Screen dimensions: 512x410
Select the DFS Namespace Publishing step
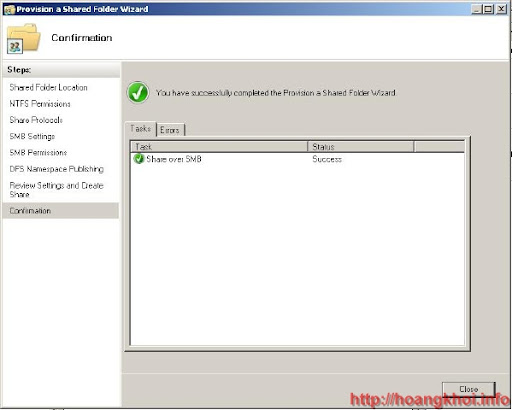click(x=57, y=169)
